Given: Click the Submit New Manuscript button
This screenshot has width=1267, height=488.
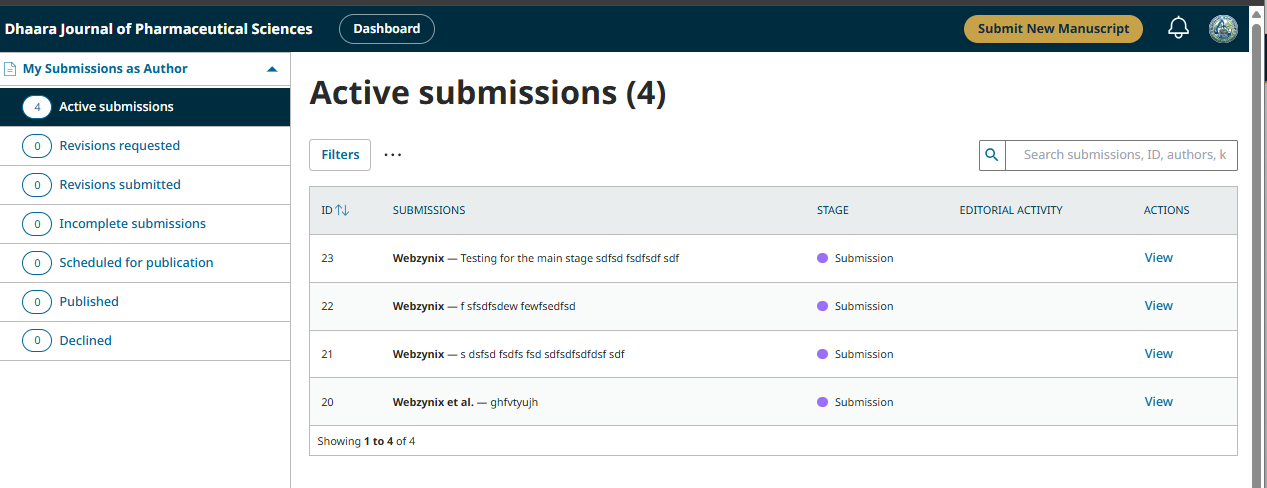Looking at the screenshot, I should (x=1053, y=29).
